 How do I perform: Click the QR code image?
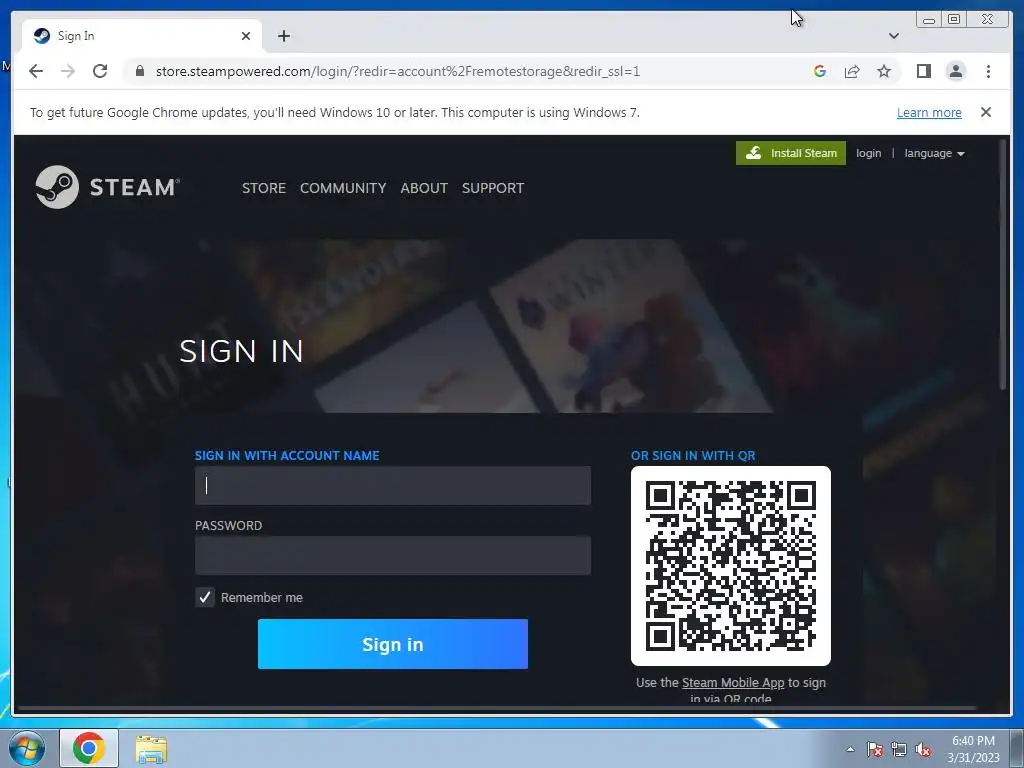click(x=731, y=566)
